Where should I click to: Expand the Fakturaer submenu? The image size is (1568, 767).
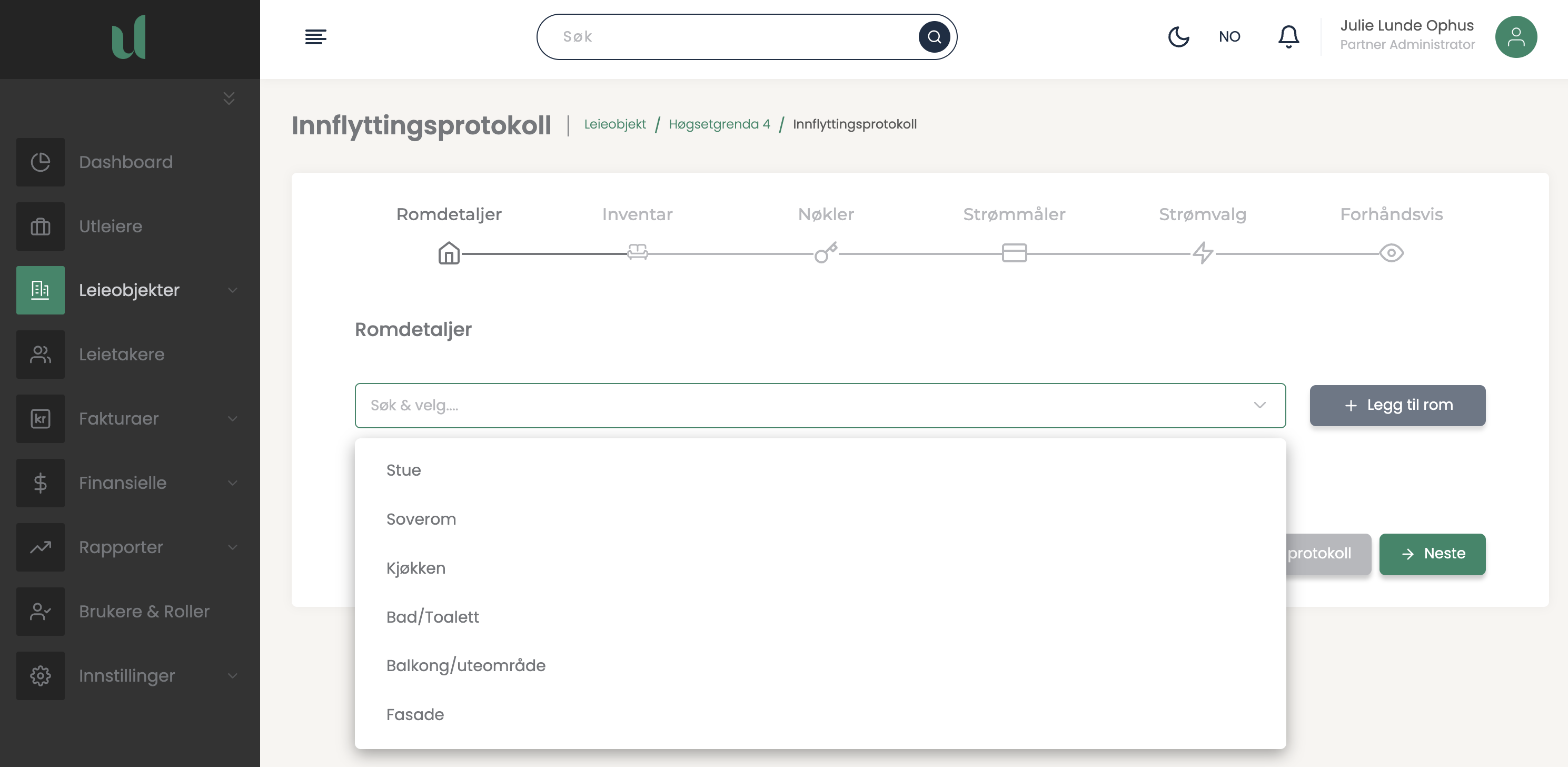233,418
